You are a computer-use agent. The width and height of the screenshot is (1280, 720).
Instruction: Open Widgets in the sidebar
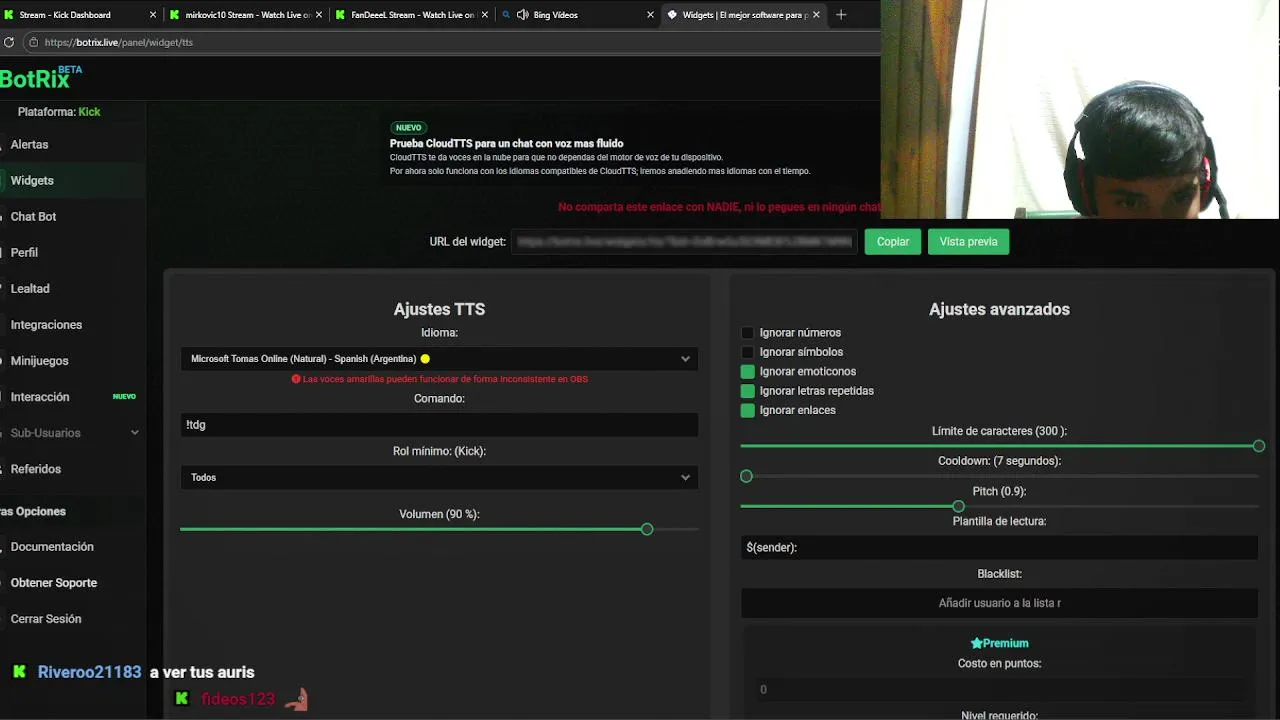(x=32, y=181)
